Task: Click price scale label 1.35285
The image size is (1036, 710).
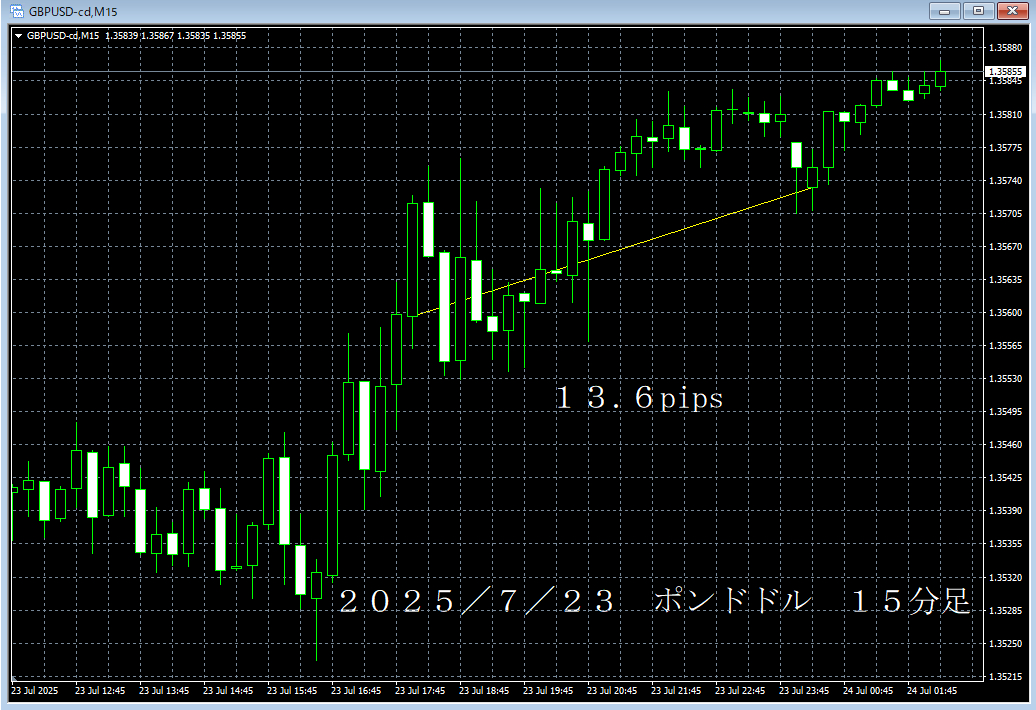Action: click(1005, 610)
